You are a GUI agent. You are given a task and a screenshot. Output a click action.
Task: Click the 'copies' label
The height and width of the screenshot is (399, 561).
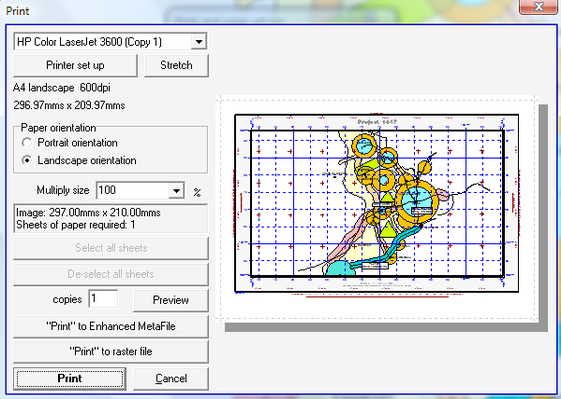point(67,299)
